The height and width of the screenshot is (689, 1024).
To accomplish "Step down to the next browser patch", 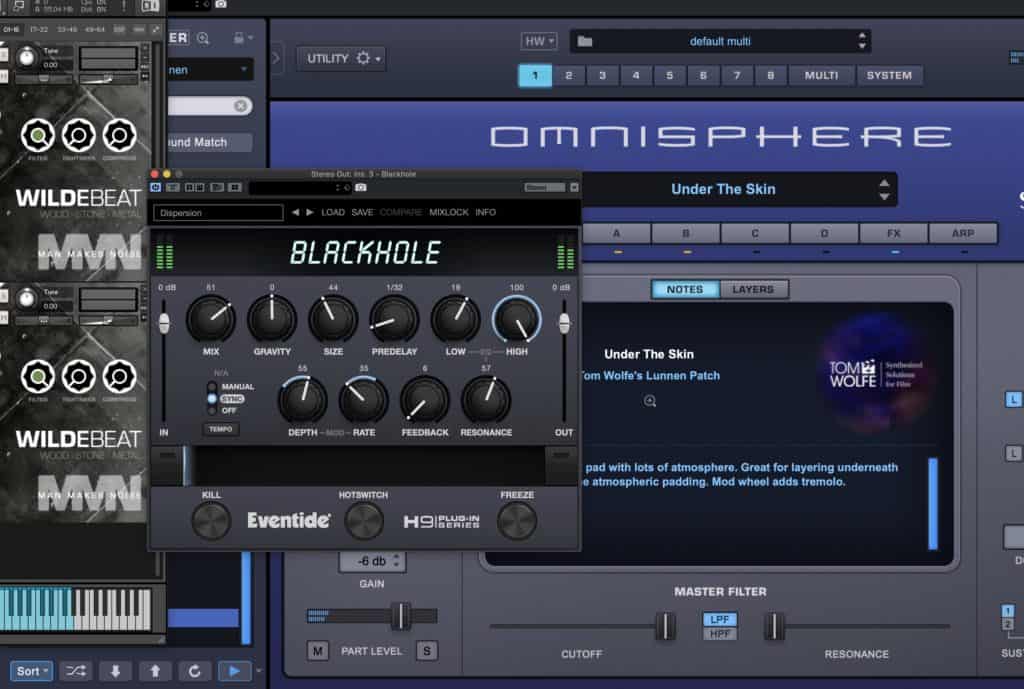I will [x=116, y=671].
